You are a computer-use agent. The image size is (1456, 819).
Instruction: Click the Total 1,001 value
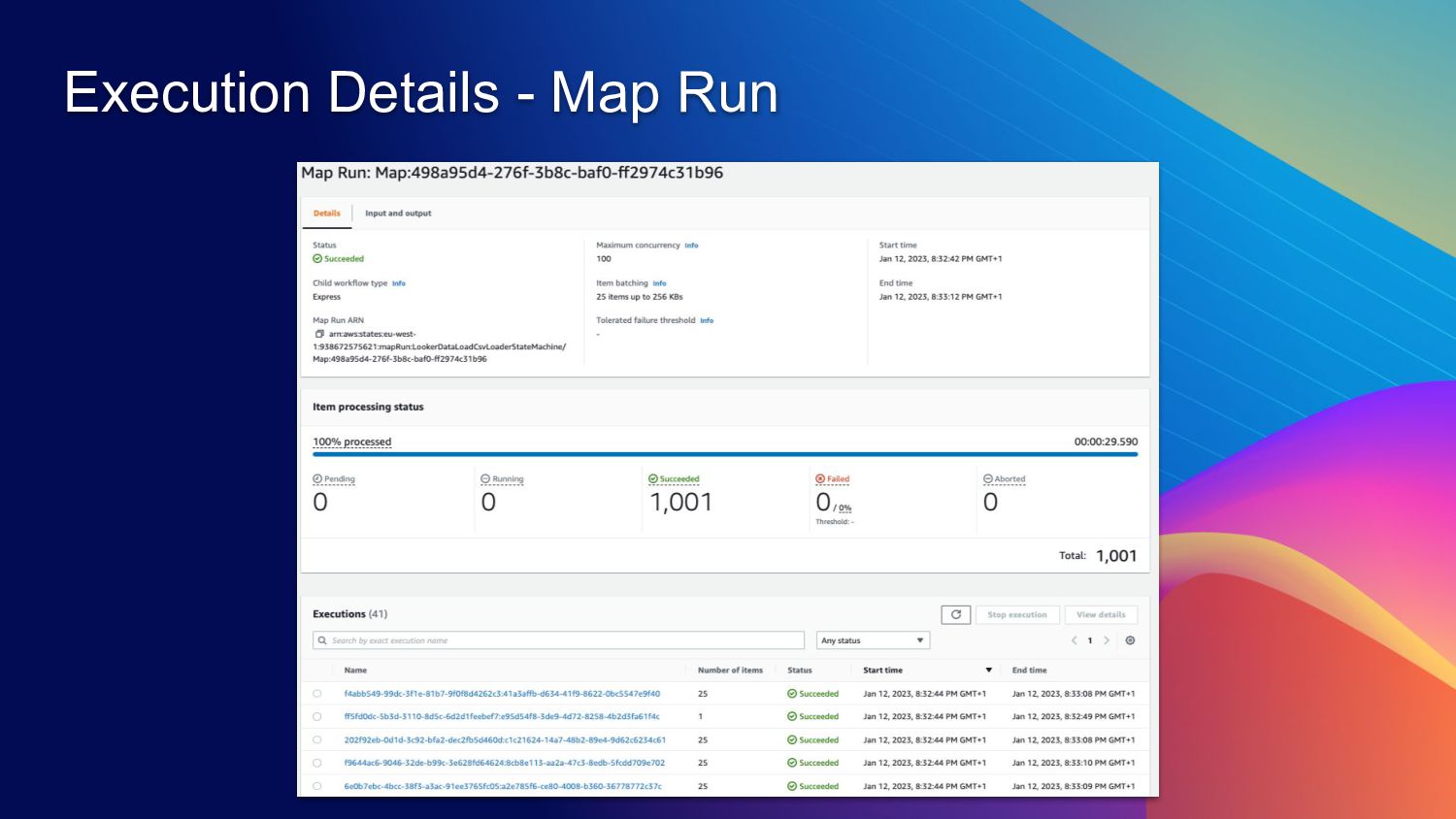(x=1116, y=556)
